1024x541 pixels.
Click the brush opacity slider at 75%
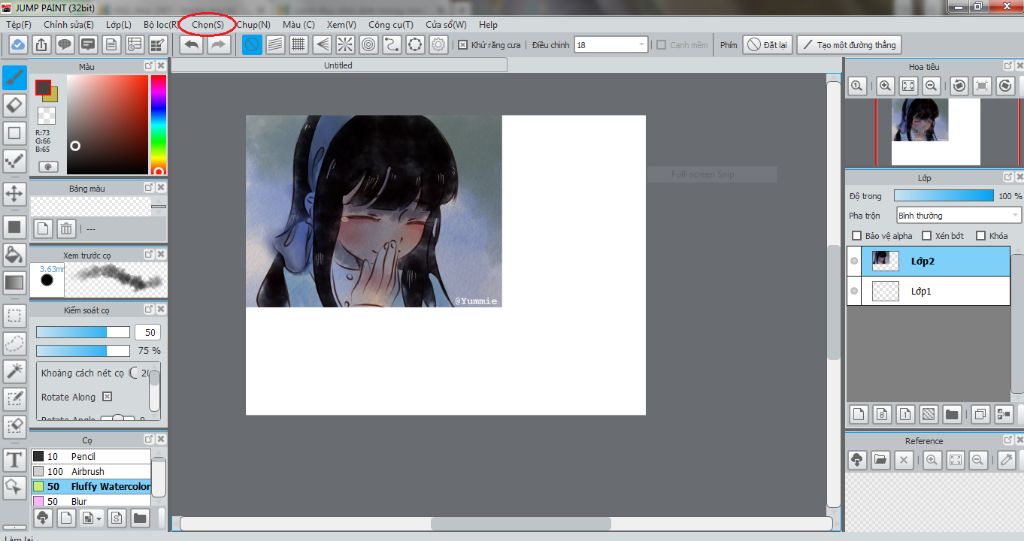pyautogui.click(x=82, y=351)
